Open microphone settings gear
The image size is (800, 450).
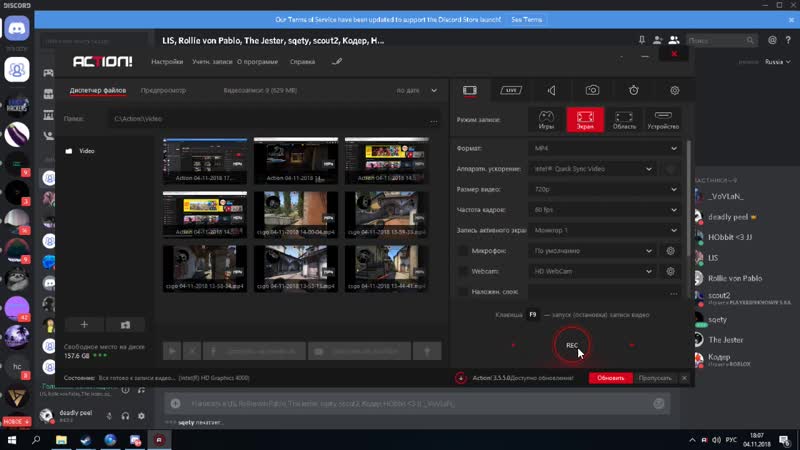tap(670, 251)
